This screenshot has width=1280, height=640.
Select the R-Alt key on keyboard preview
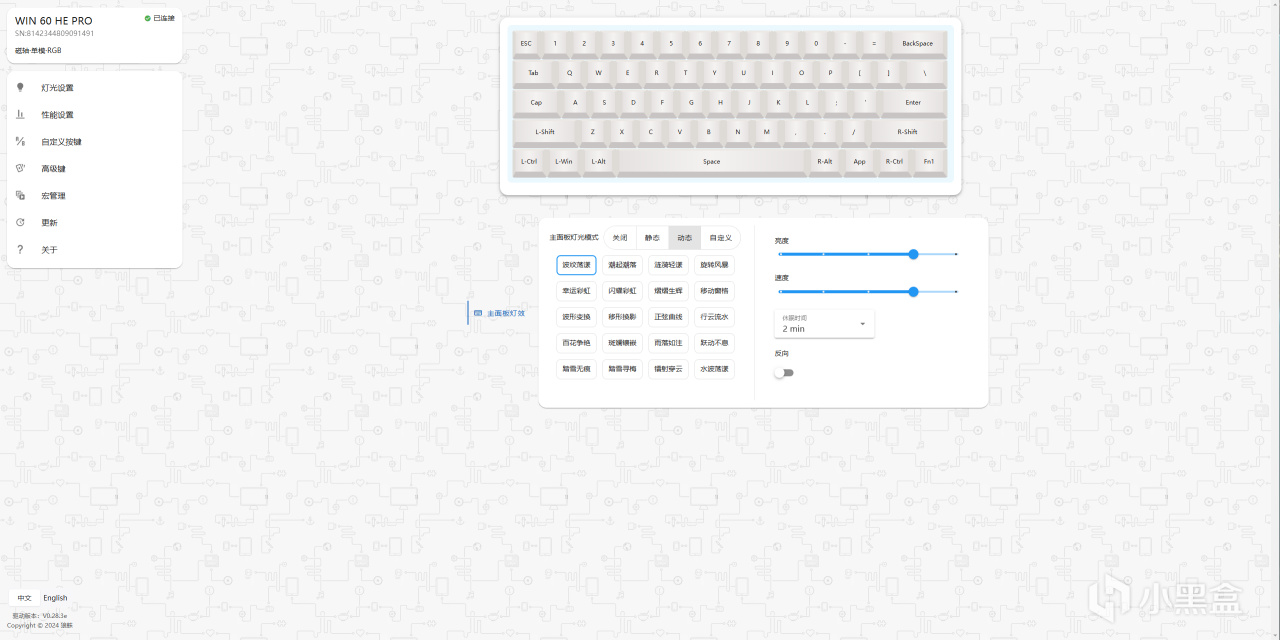tap(824, 161)
